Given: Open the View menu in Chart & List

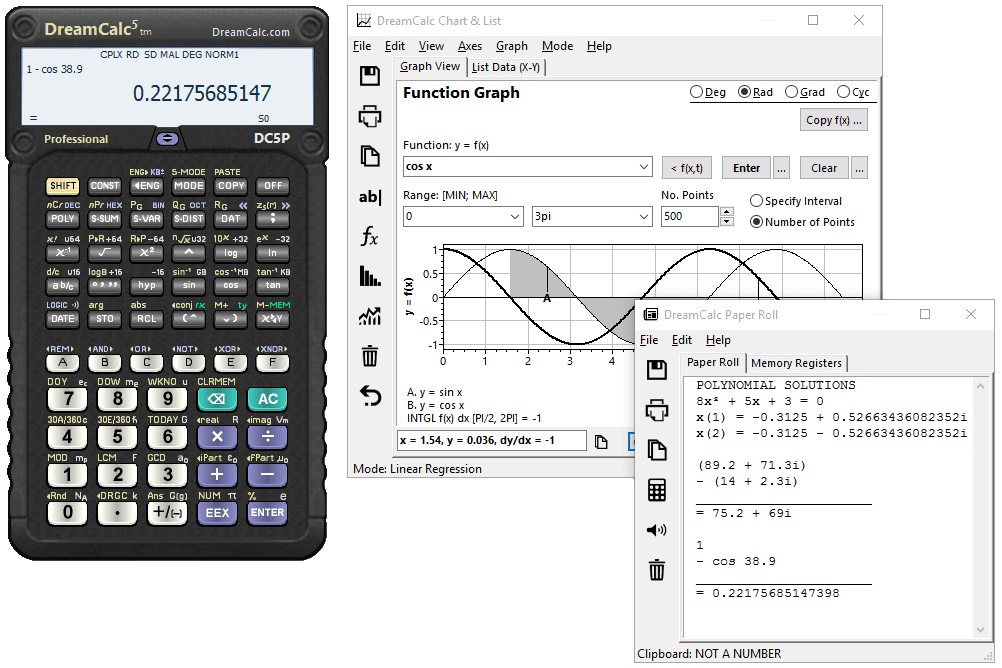Looking at the screenshot, I should click(431, 46).
